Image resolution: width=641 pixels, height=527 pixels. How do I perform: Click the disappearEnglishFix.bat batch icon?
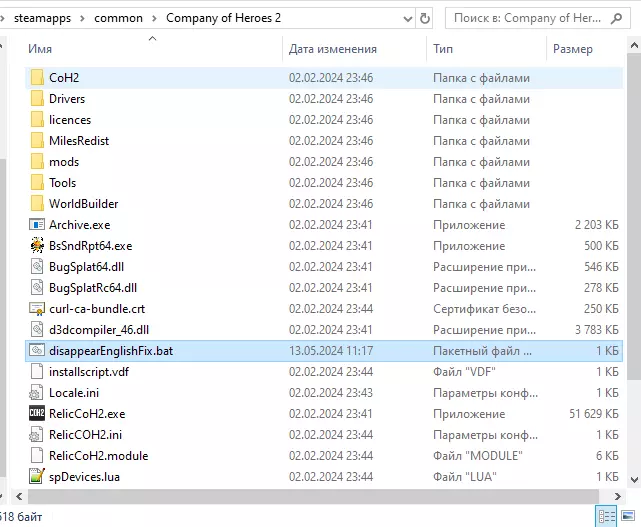37,350
